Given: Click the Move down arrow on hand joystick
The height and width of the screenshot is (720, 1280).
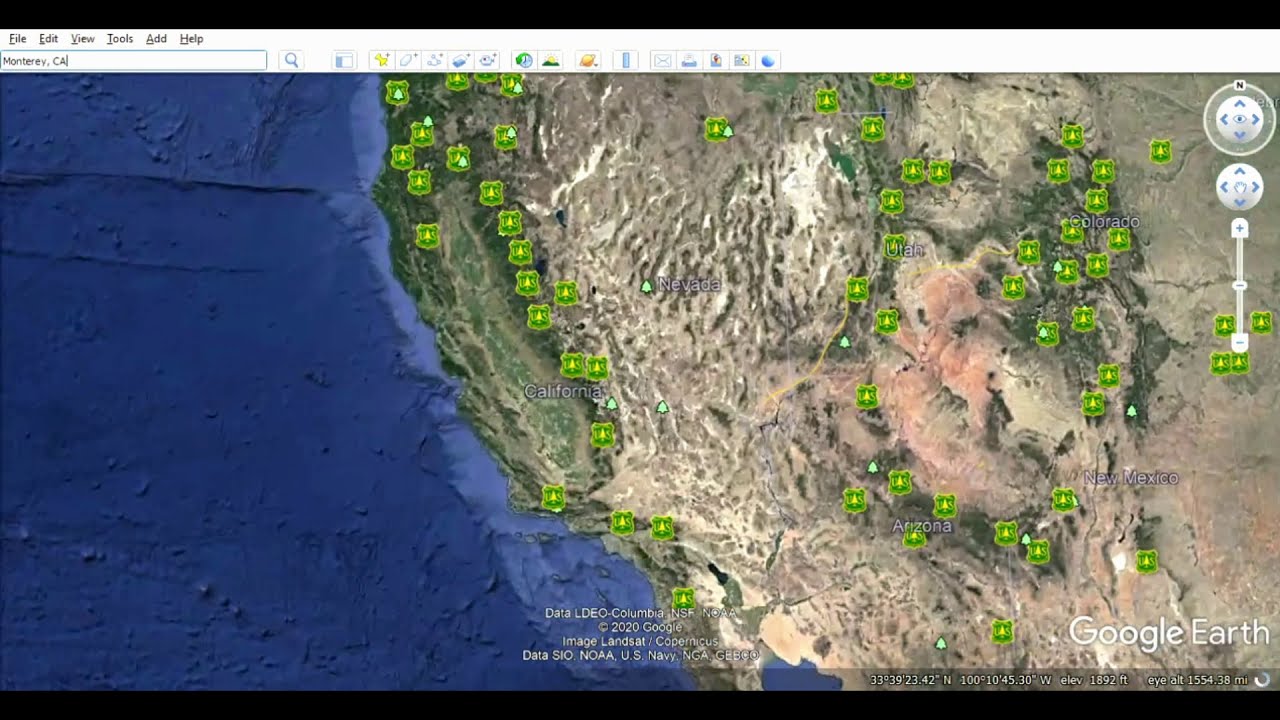Looking at the screenshot, I should 1240,201.
